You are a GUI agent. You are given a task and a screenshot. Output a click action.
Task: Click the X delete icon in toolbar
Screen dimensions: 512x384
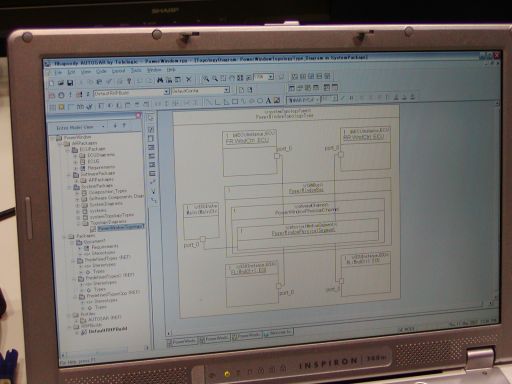pyautogui.click(x=189, y=79)
